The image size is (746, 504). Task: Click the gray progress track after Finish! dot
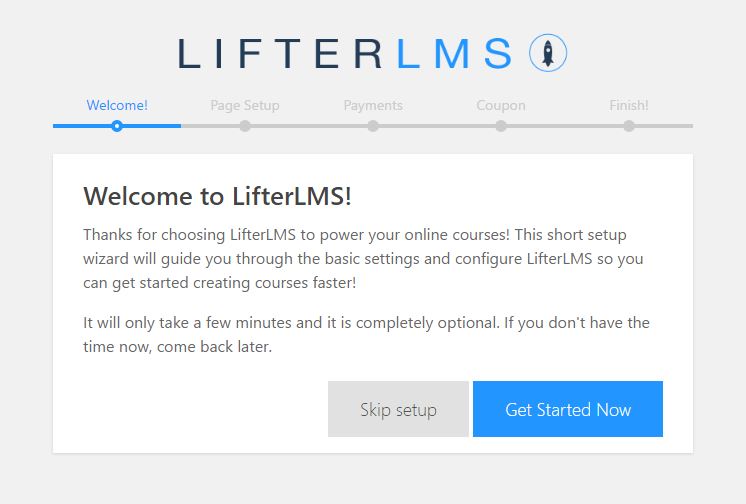coord(664,126)
